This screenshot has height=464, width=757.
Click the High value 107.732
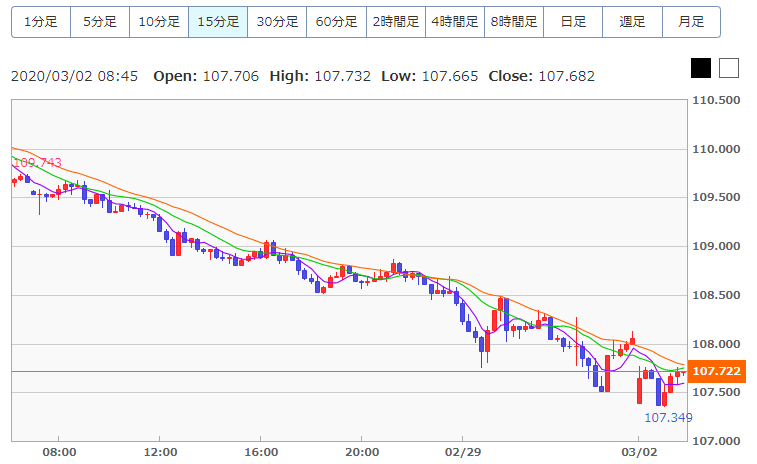[x=343, y=76]
